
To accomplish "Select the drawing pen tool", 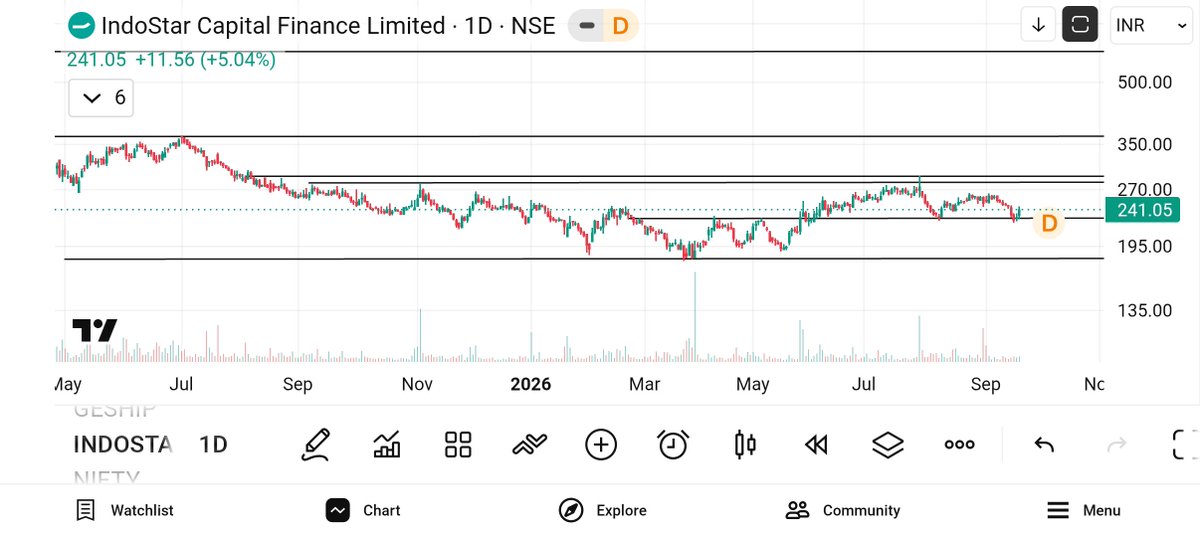I will pyautogui.click(x=316, y=444).
